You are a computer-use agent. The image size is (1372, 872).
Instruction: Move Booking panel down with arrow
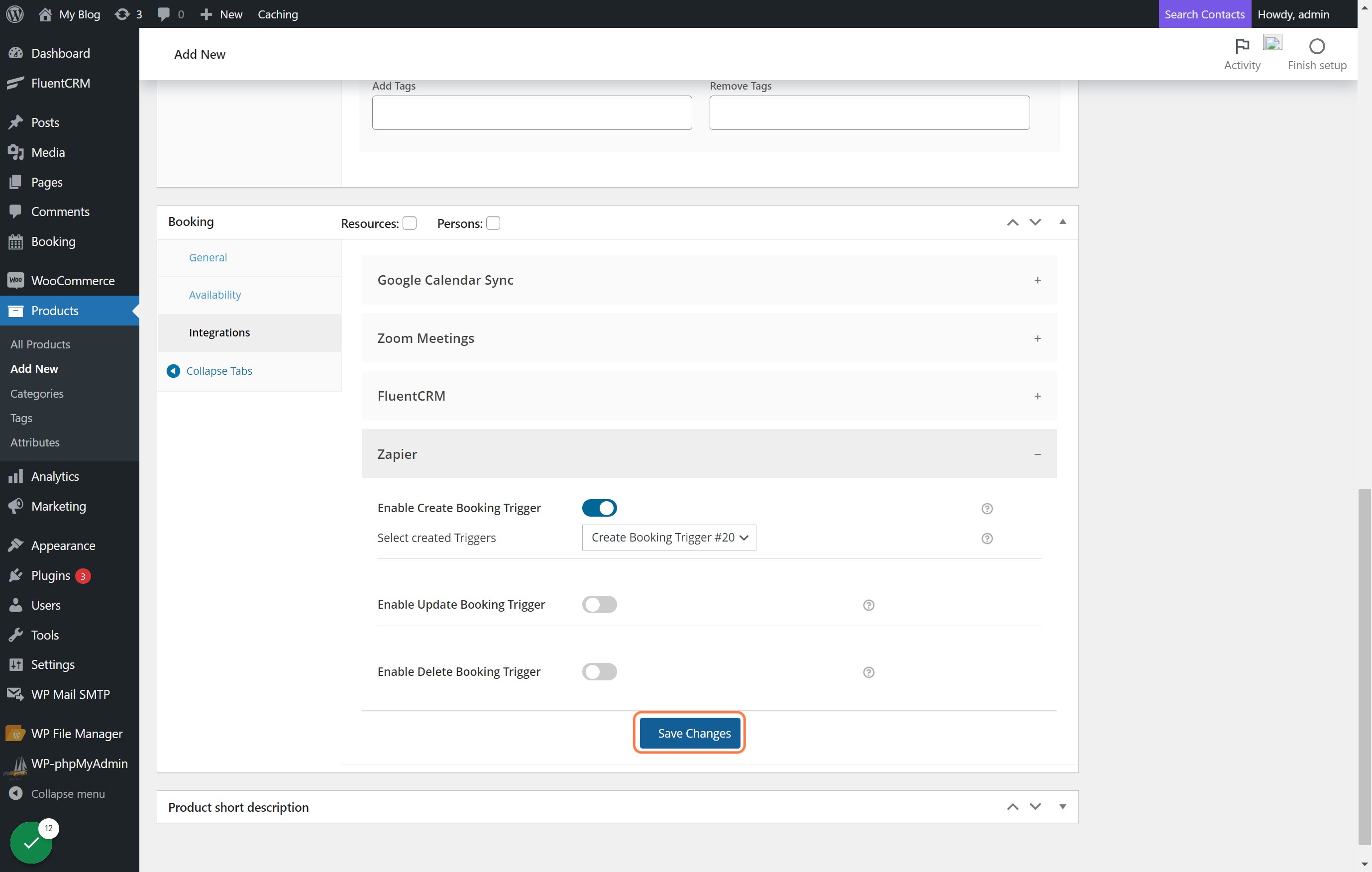coord(1035,222)
